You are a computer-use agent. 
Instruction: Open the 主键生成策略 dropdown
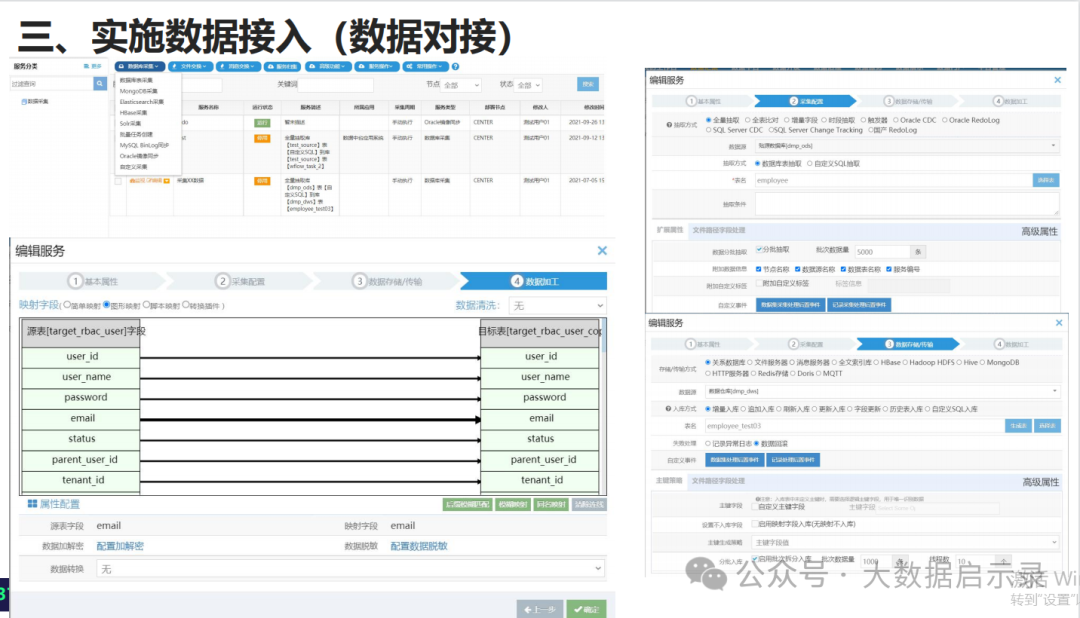point(905,543)
